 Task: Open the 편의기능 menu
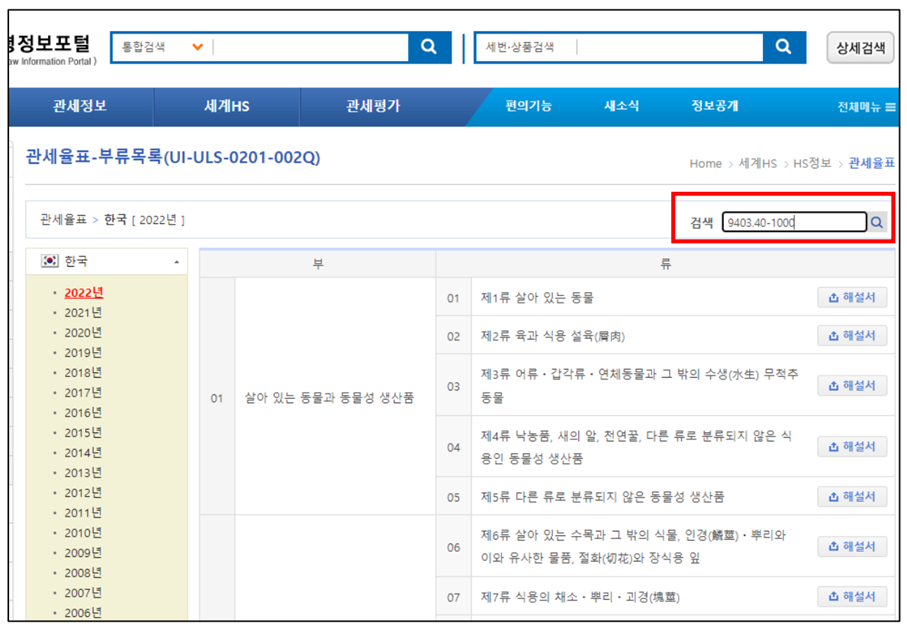(528, 106)
